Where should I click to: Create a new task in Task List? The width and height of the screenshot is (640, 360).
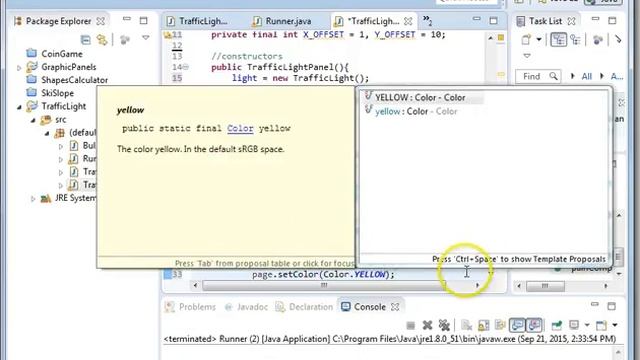[x=526, y=40]
